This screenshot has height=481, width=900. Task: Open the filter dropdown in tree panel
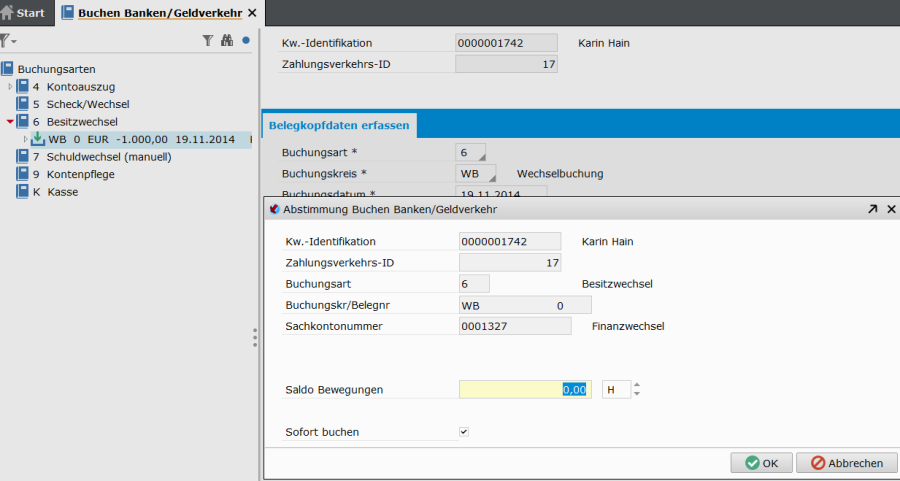[8, 41]
